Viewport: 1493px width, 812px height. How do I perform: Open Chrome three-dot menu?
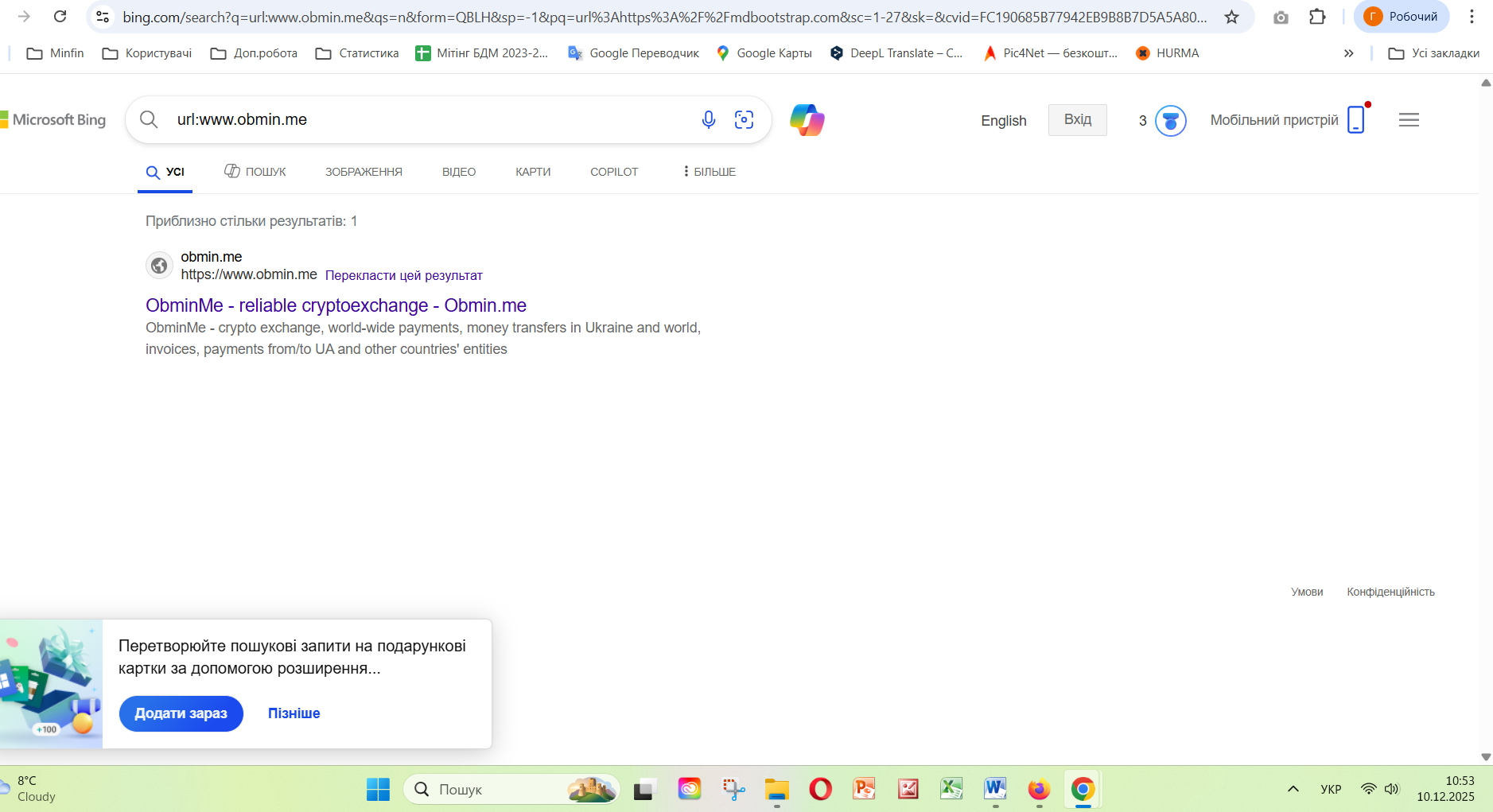click(1472, 17)
